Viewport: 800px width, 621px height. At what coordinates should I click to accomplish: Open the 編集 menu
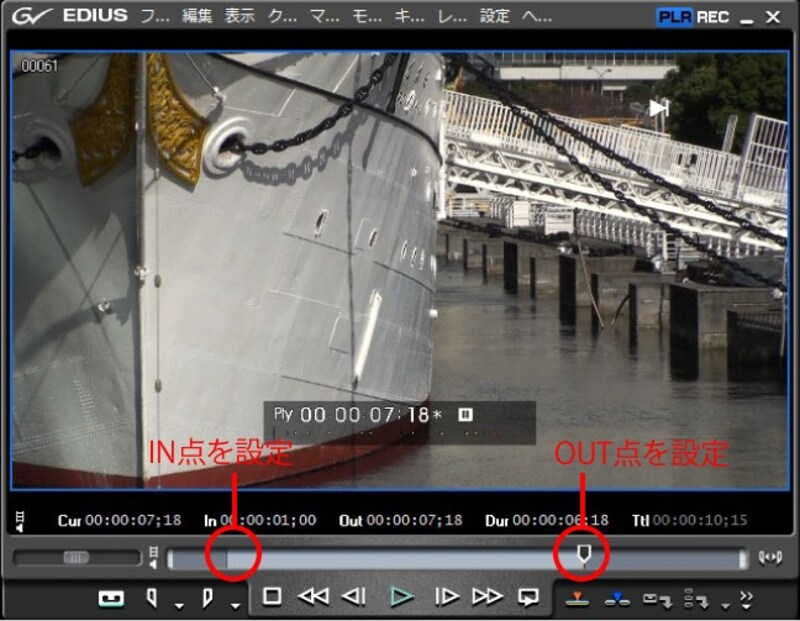[197, 16]
